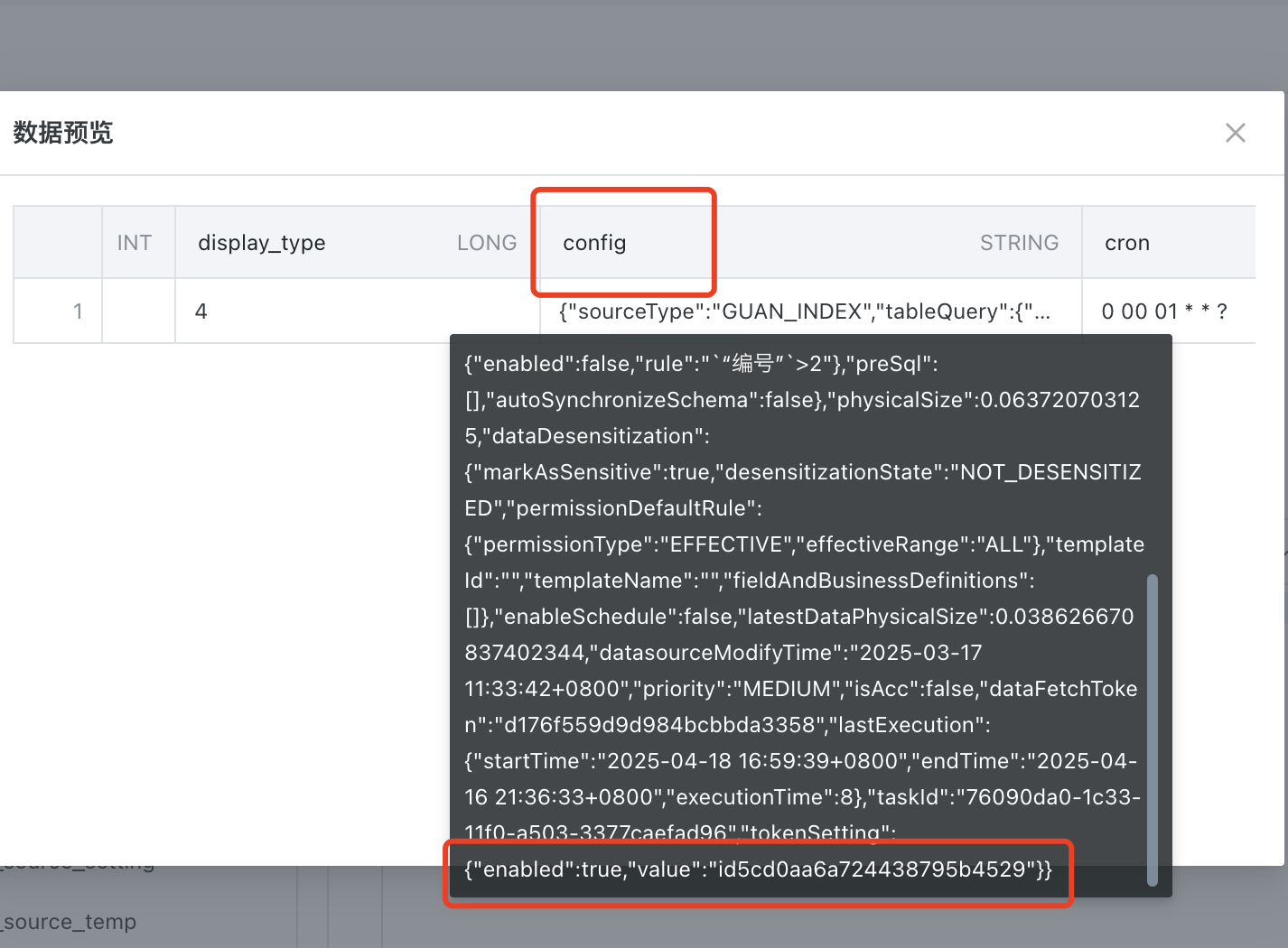Click the config column header
Screen dimensions: 1288x948
click(x=810, y=242)
